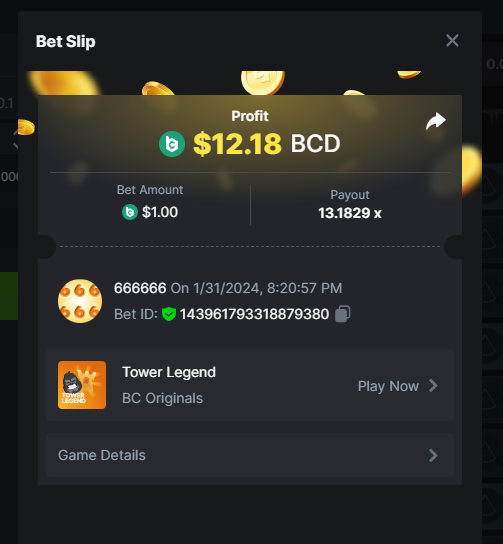Expand Game Details chevron
503x544 pixels.
tap(433, 455)
